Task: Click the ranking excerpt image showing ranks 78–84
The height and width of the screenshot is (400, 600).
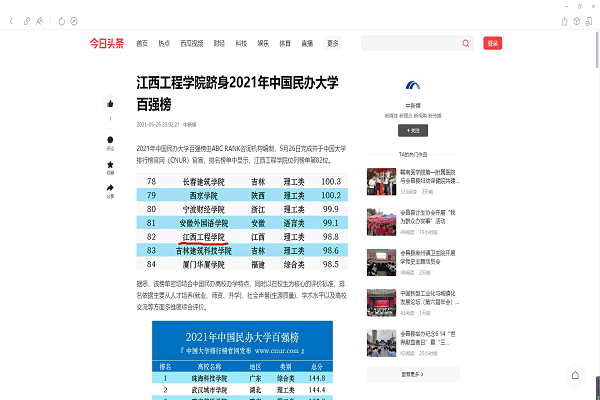Action: point(242,222)
